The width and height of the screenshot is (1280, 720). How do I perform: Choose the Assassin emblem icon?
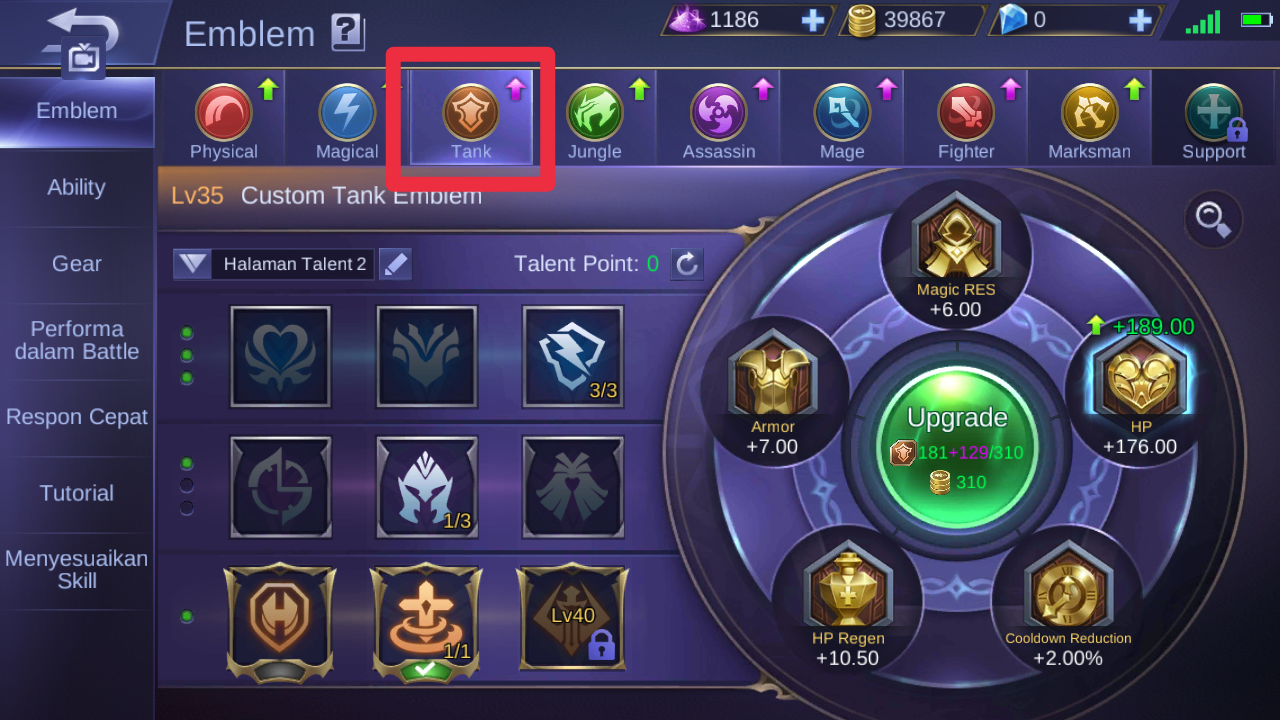pyautogui.click(x=719, y=112)
